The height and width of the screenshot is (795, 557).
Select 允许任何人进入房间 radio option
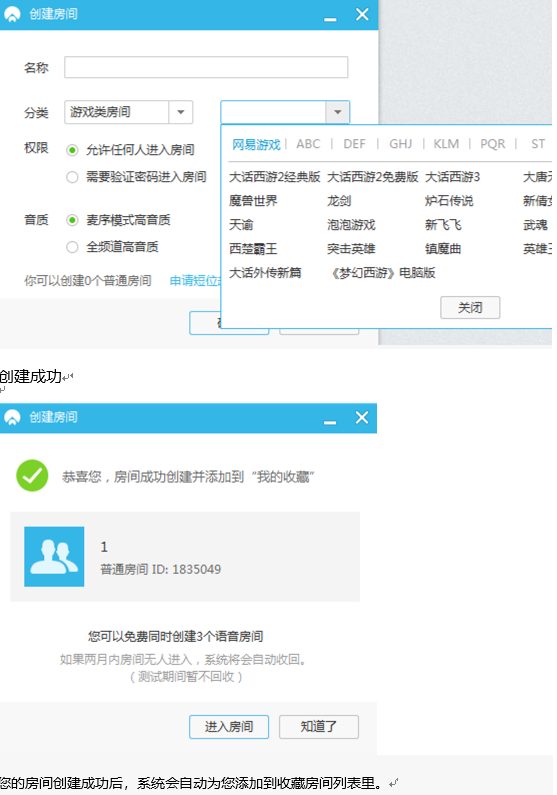72,150
